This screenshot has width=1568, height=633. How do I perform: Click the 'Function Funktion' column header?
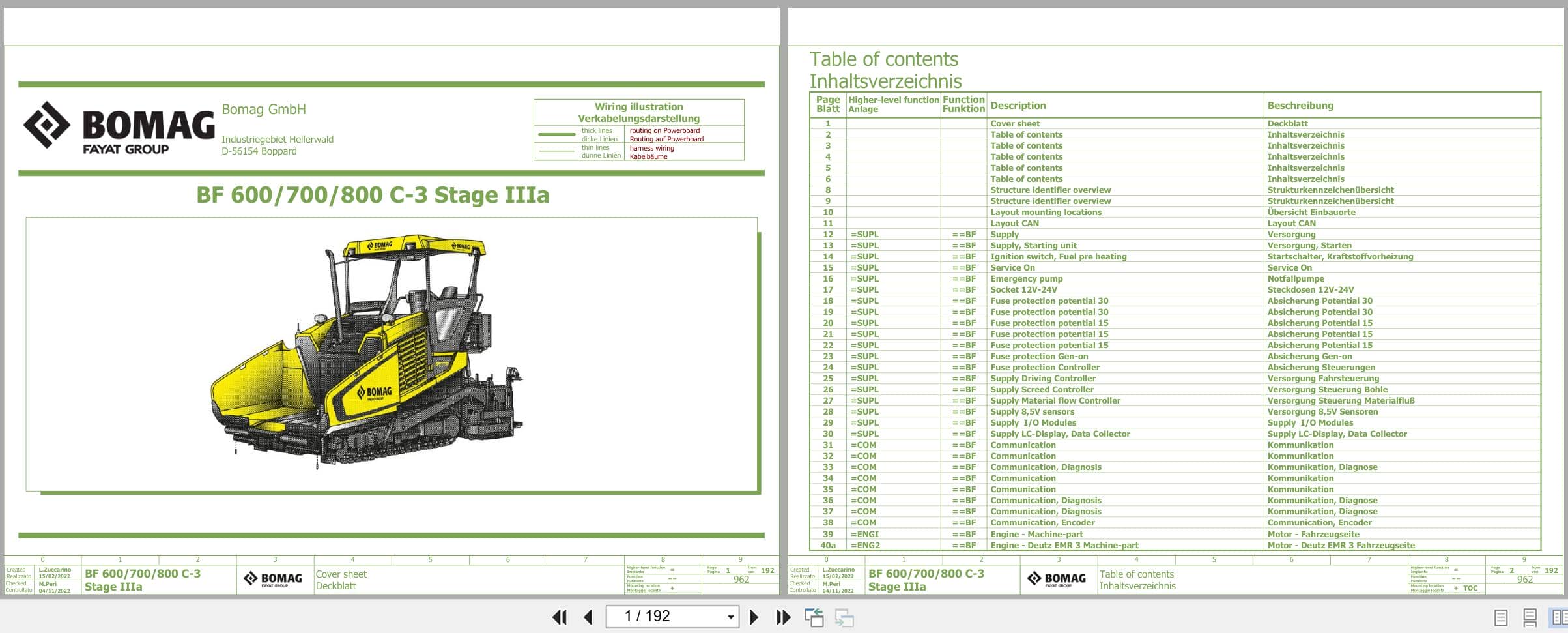click(963, 104)
